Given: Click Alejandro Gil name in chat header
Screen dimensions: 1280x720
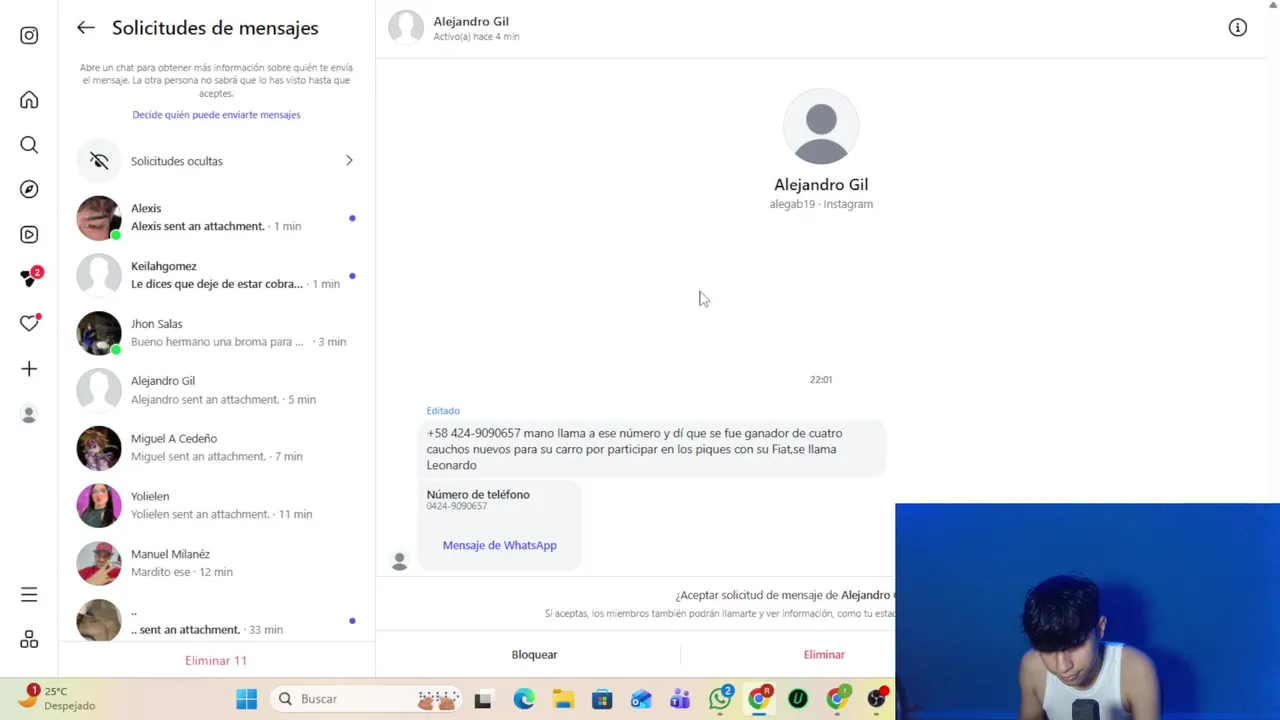Looking at the screenshot, I should point(471,21).
